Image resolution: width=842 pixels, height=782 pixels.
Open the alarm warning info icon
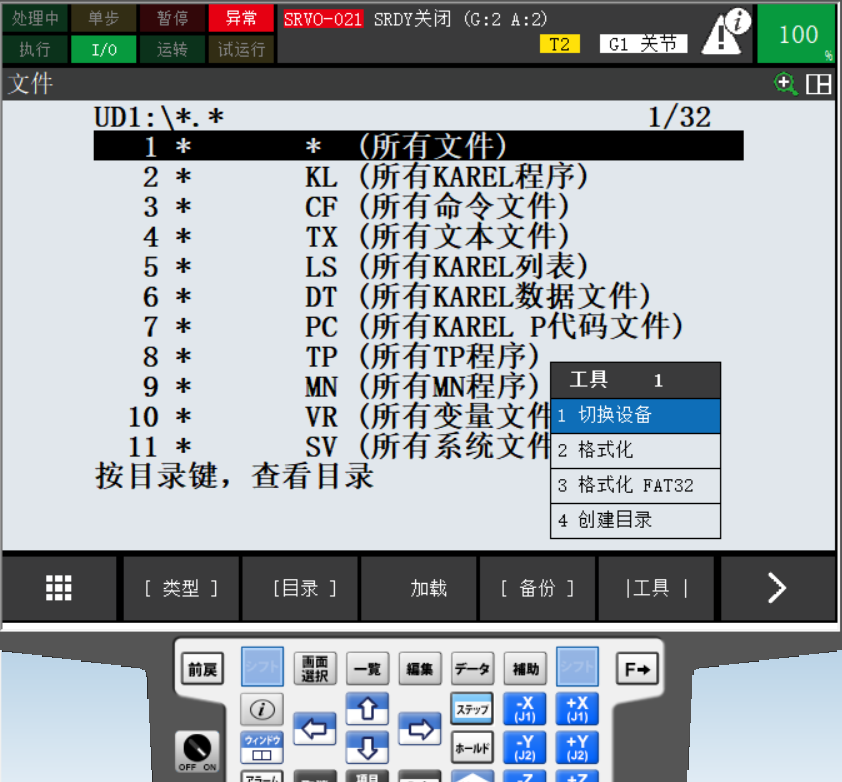pyautogui.click(x=726, y=32)
